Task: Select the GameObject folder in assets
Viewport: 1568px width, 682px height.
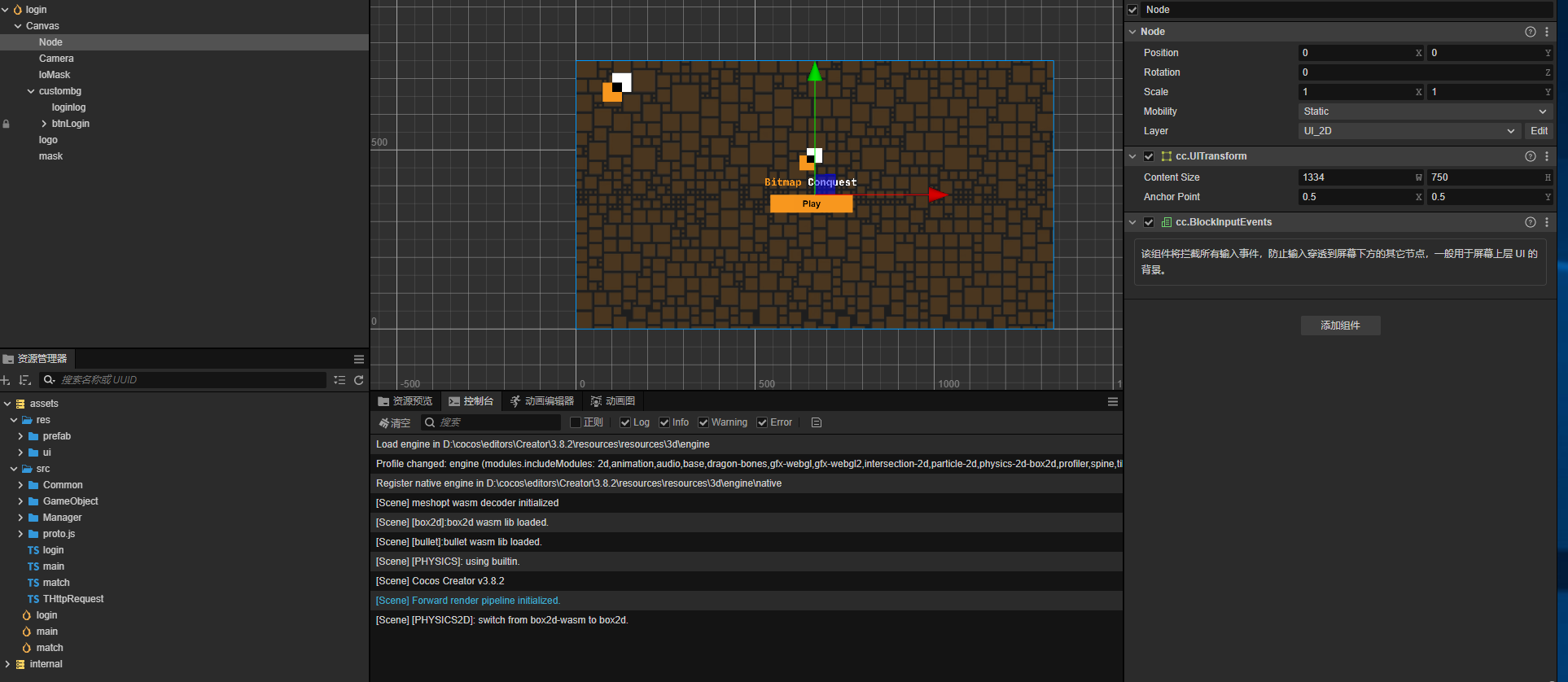Action: click(71, 501)
